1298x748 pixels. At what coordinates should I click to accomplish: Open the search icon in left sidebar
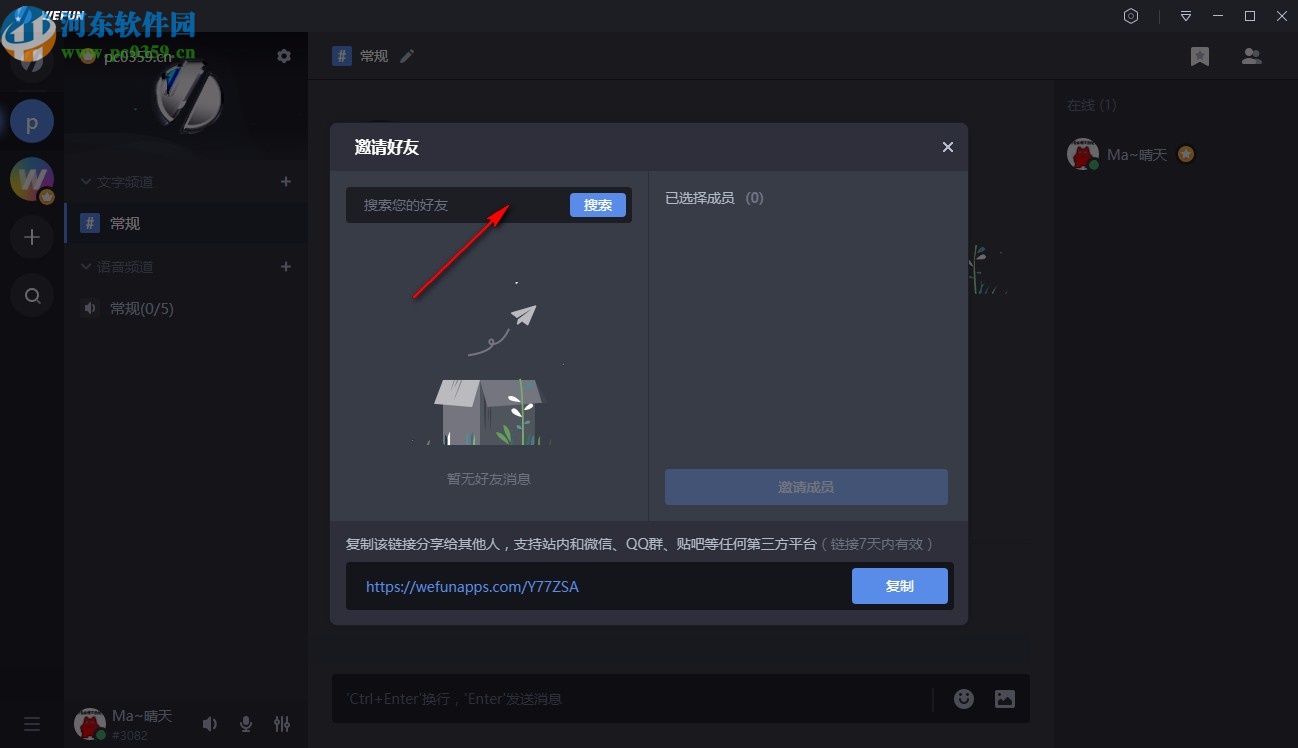[x=31, y=295]
